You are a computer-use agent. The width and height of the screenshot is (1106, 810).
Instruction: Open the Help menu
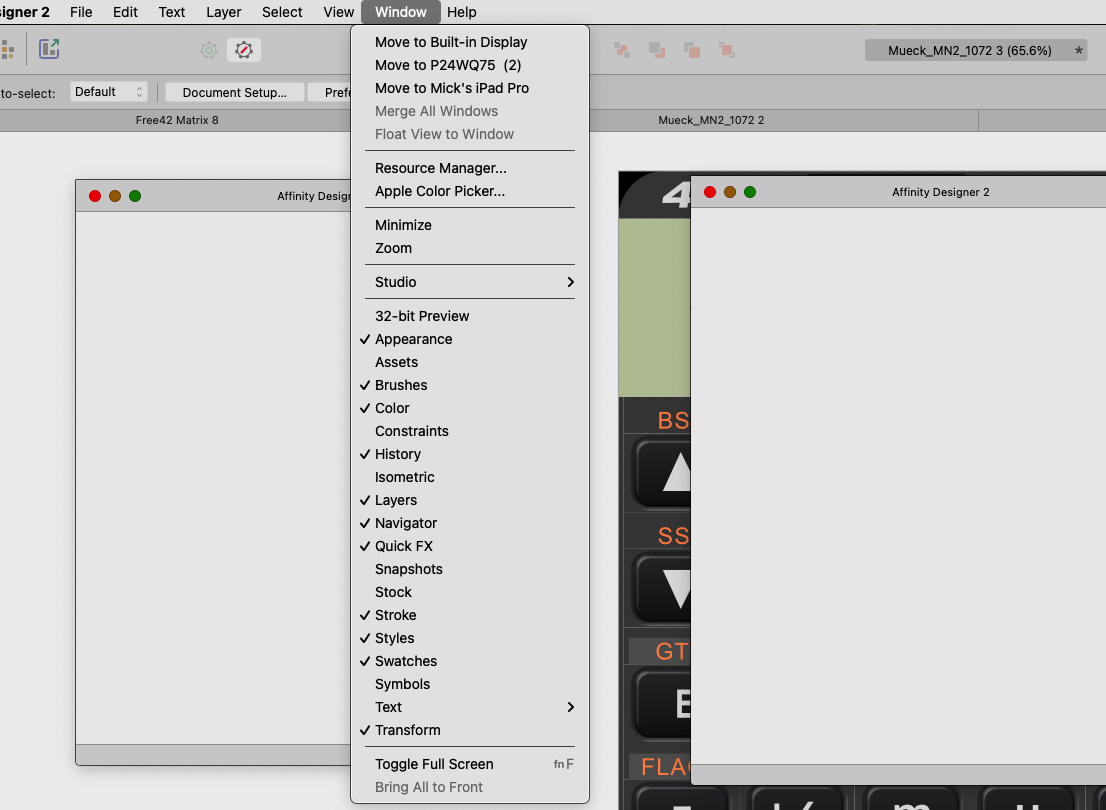click(x=462, y=12)
